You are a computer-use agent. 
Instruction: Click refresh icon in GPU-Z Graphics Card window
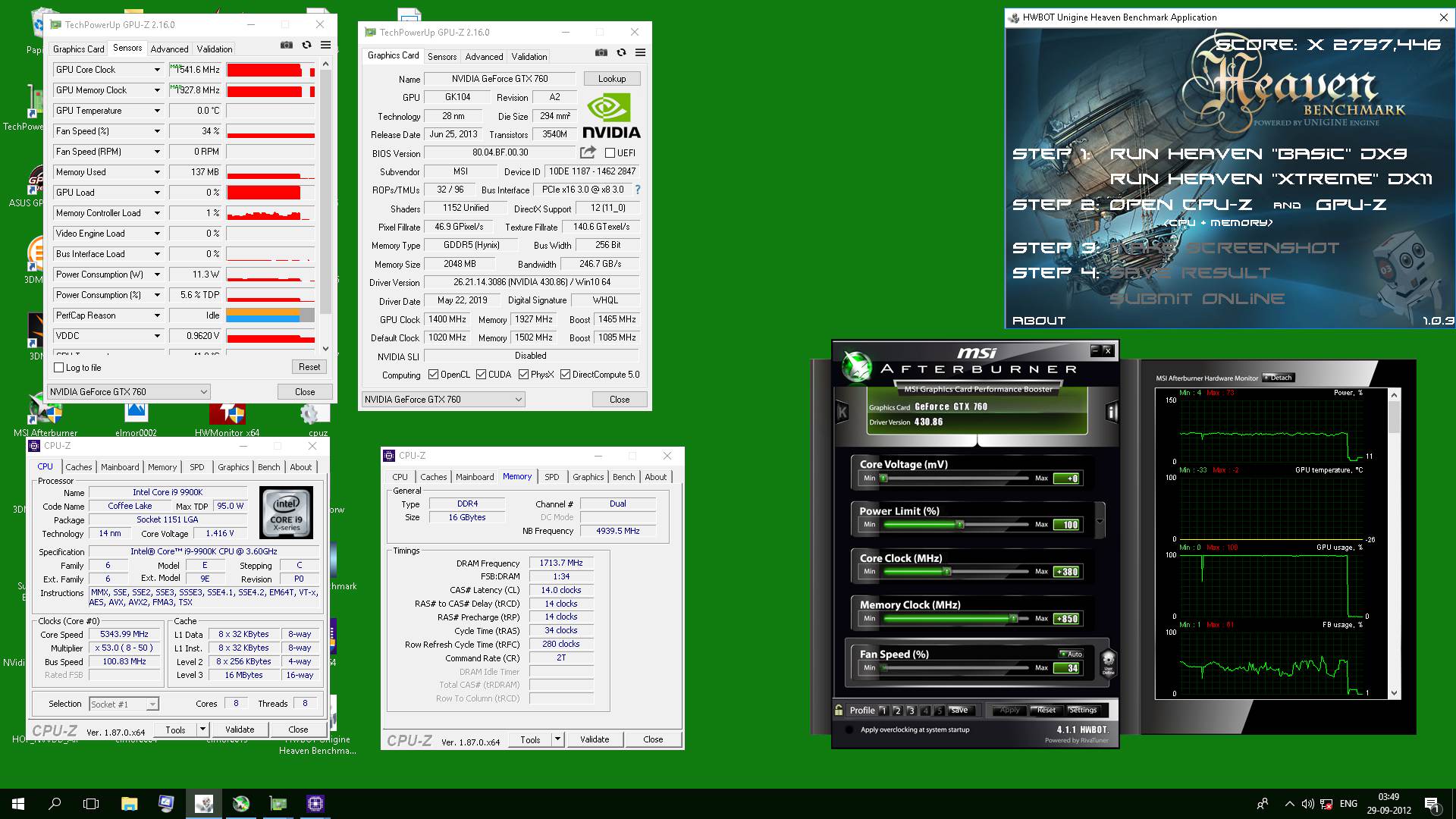pos(621,53)
